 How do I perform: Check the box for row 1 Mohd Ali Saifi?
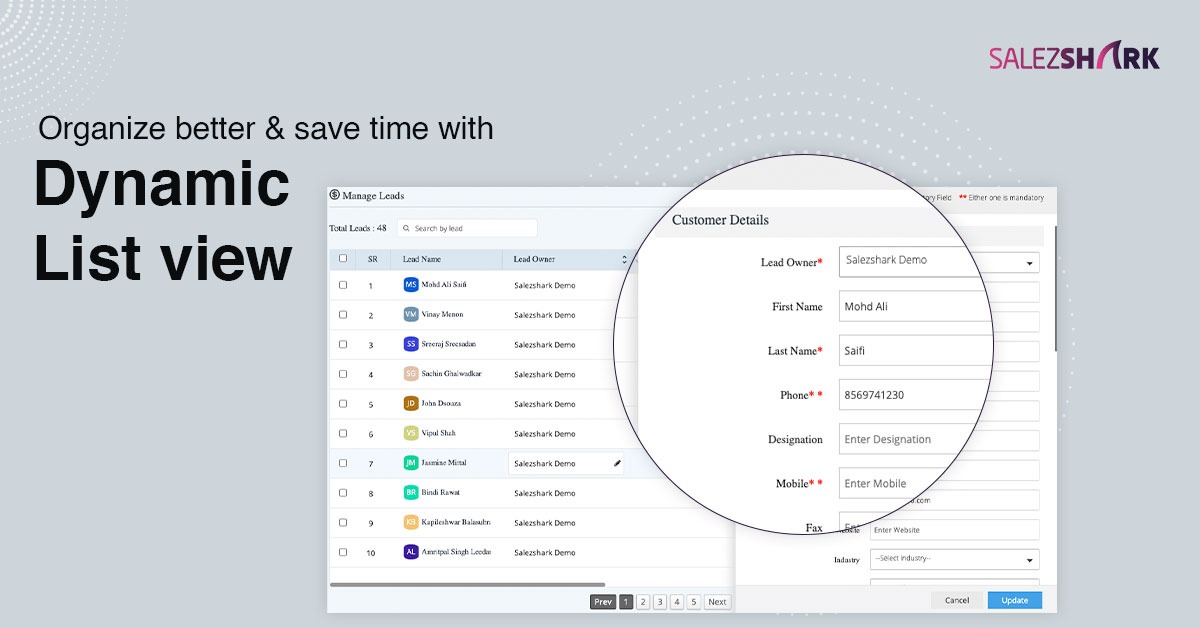[x=343, y=285]
